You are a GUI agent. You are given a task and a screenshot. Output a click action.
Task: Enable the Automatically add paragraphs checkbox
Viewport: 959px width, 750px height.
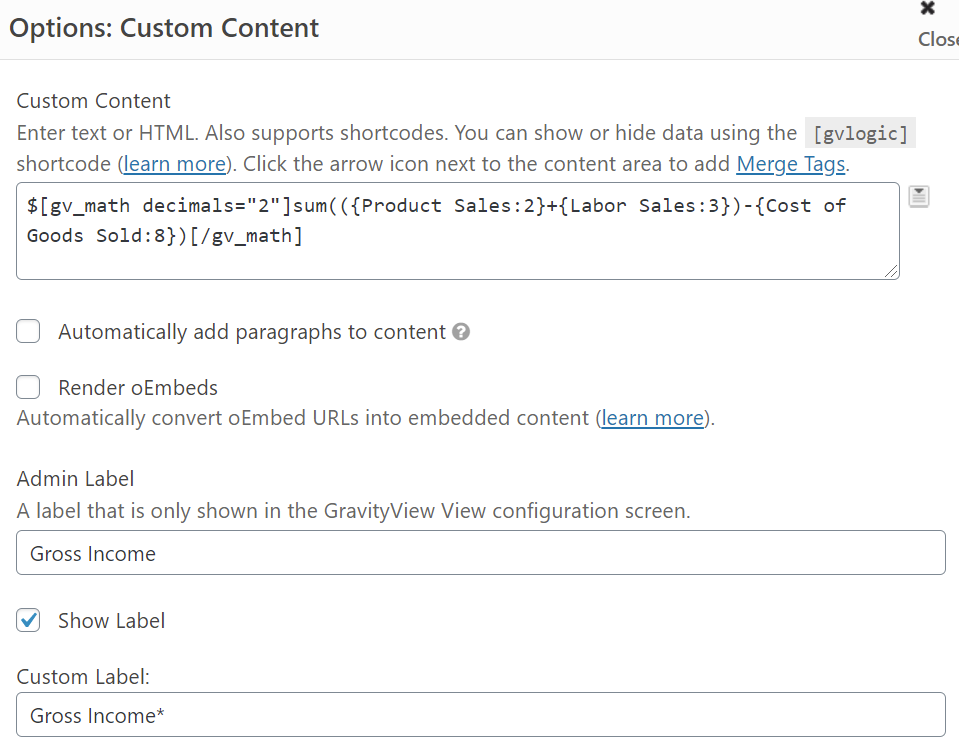coord(28,332)
